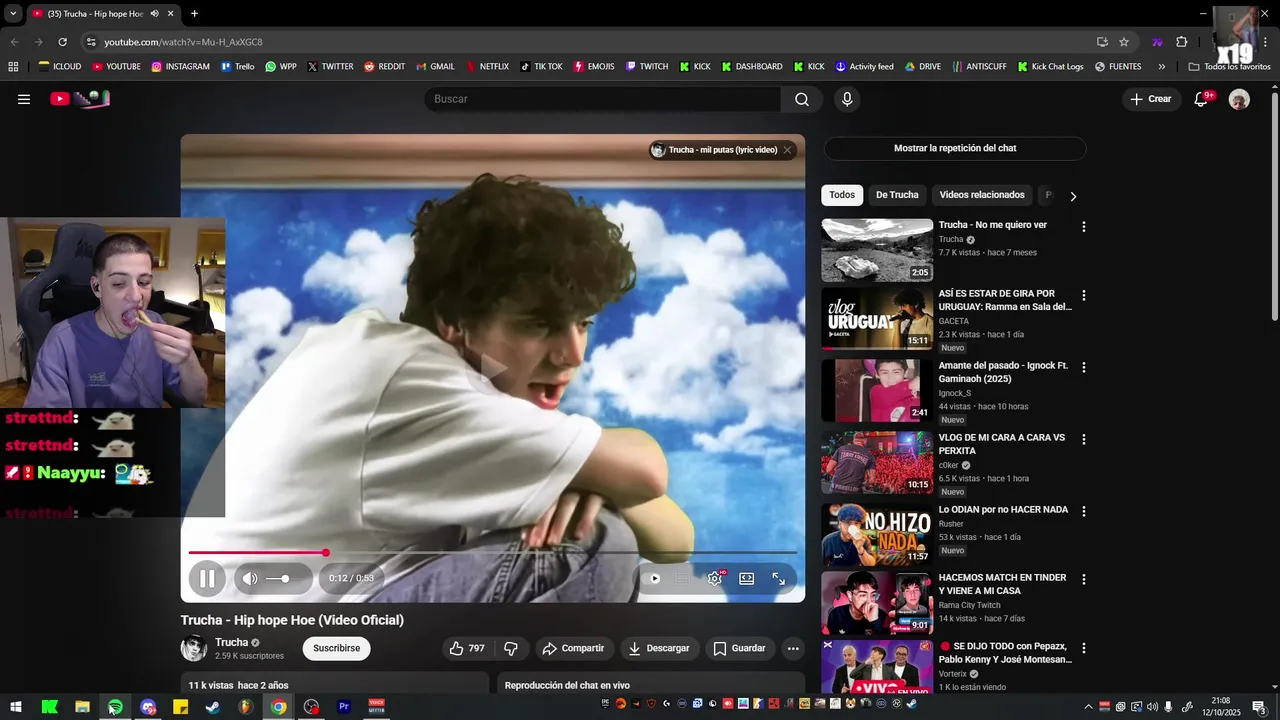Seek on the red video progress bar
This screenshot has height=720, width=1280.
493,552
